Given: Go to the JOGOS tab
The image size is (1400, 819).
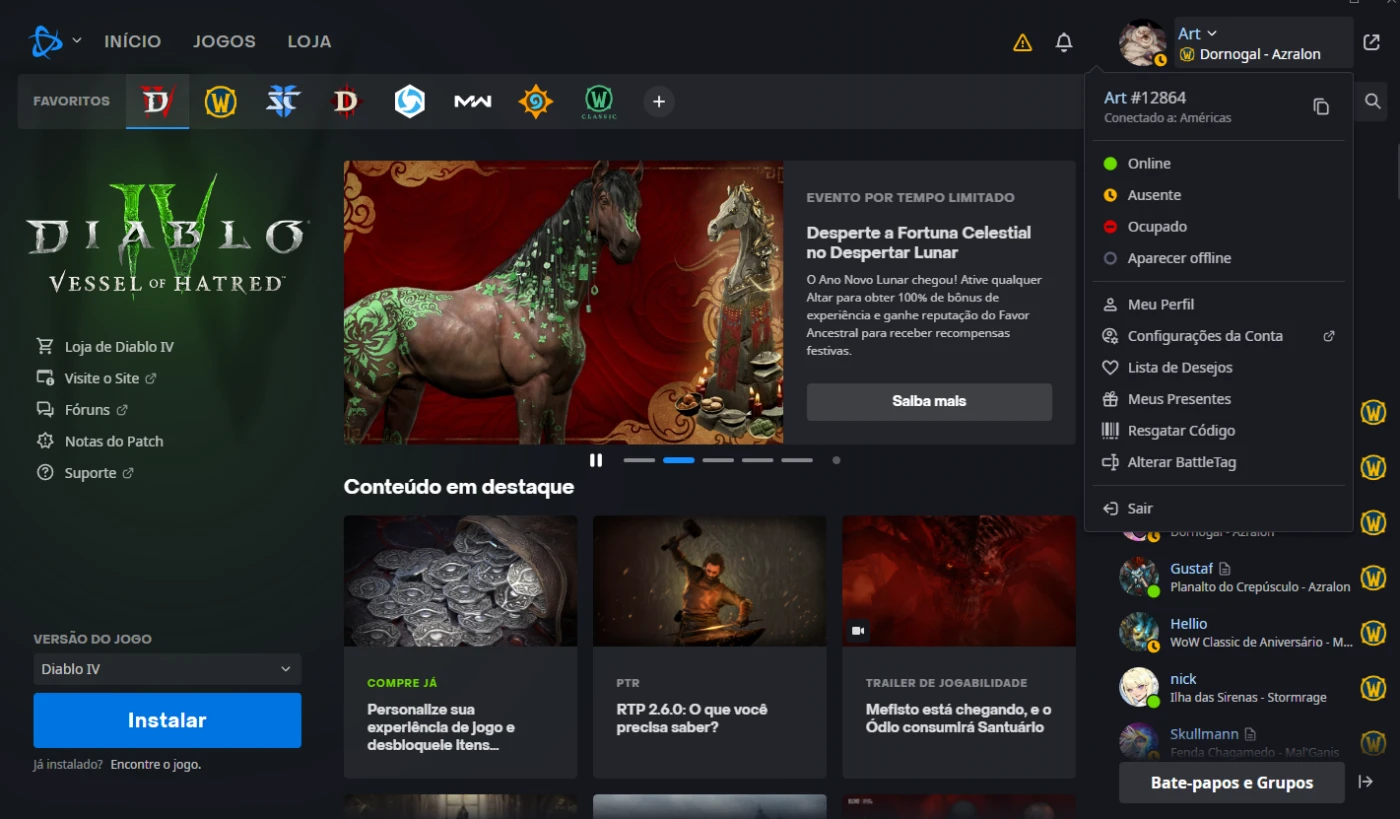Looking at the screenshot, I should click(224, 42).
